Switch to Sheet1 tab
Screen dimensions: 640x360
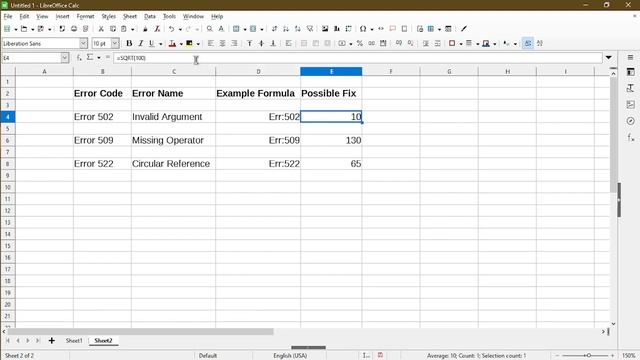(74, 340)
